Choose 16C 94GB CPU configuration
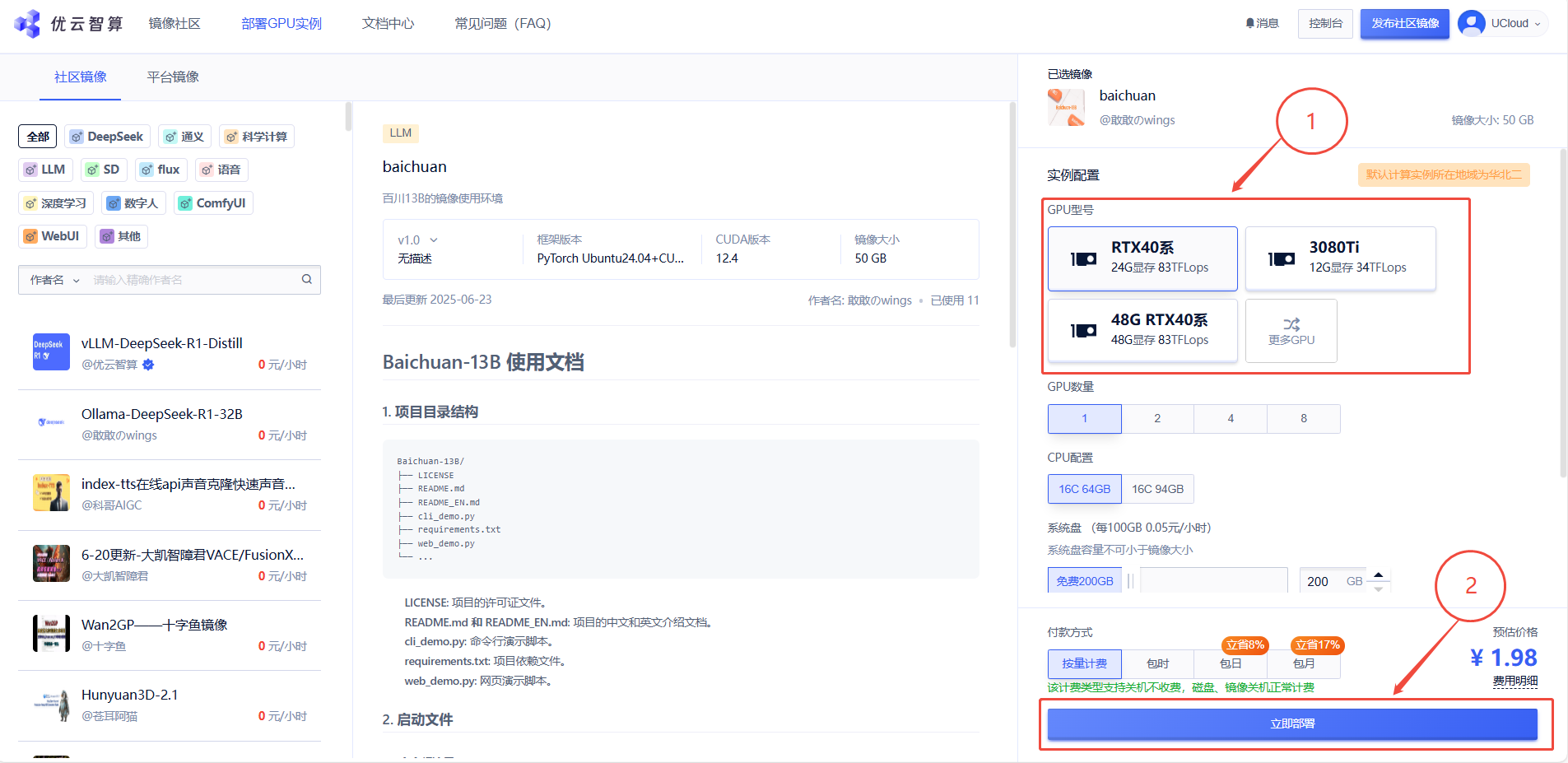1568x763 pixels. 1157,489
